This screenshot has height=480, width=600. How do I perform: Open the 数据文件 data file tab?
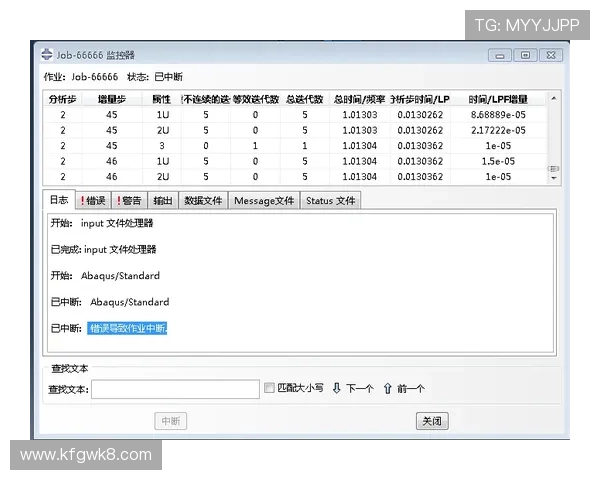(203, 201)
